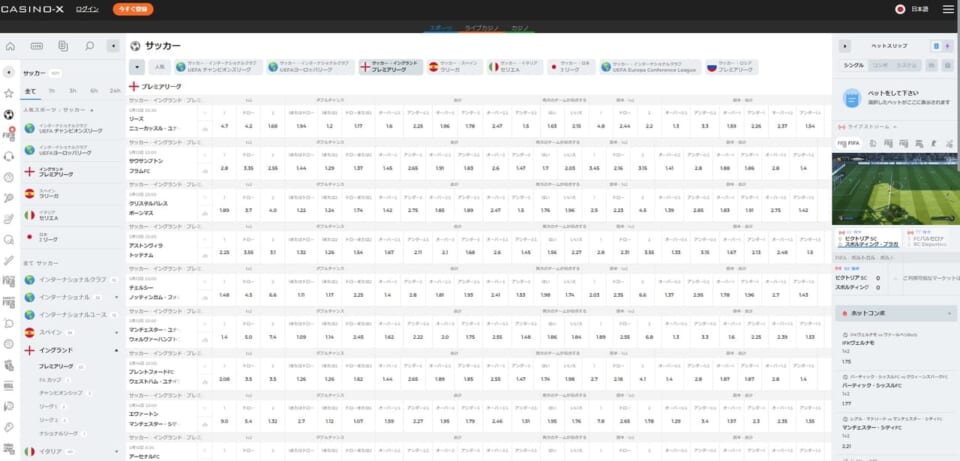Select the ロシア プレミアリーグ chip
Viewport: 960px width, 461px height.
click(732, 67)
